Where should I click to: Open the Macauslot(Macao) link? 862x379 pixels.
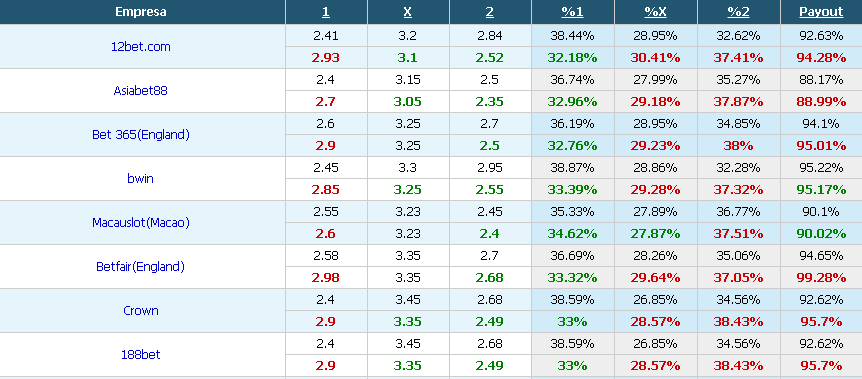click(141, 223)
